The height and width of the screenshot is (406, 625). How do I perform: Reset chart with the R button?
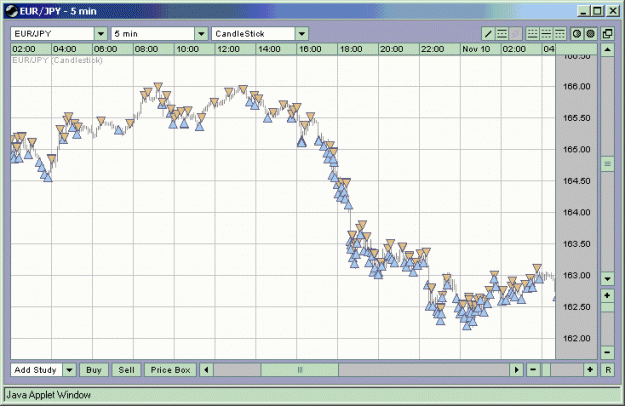[x=608, y=370]
